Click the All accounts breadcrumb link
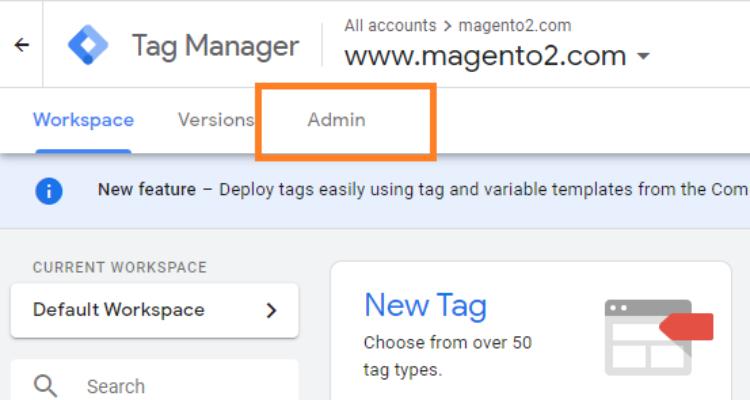 [390, 25]
